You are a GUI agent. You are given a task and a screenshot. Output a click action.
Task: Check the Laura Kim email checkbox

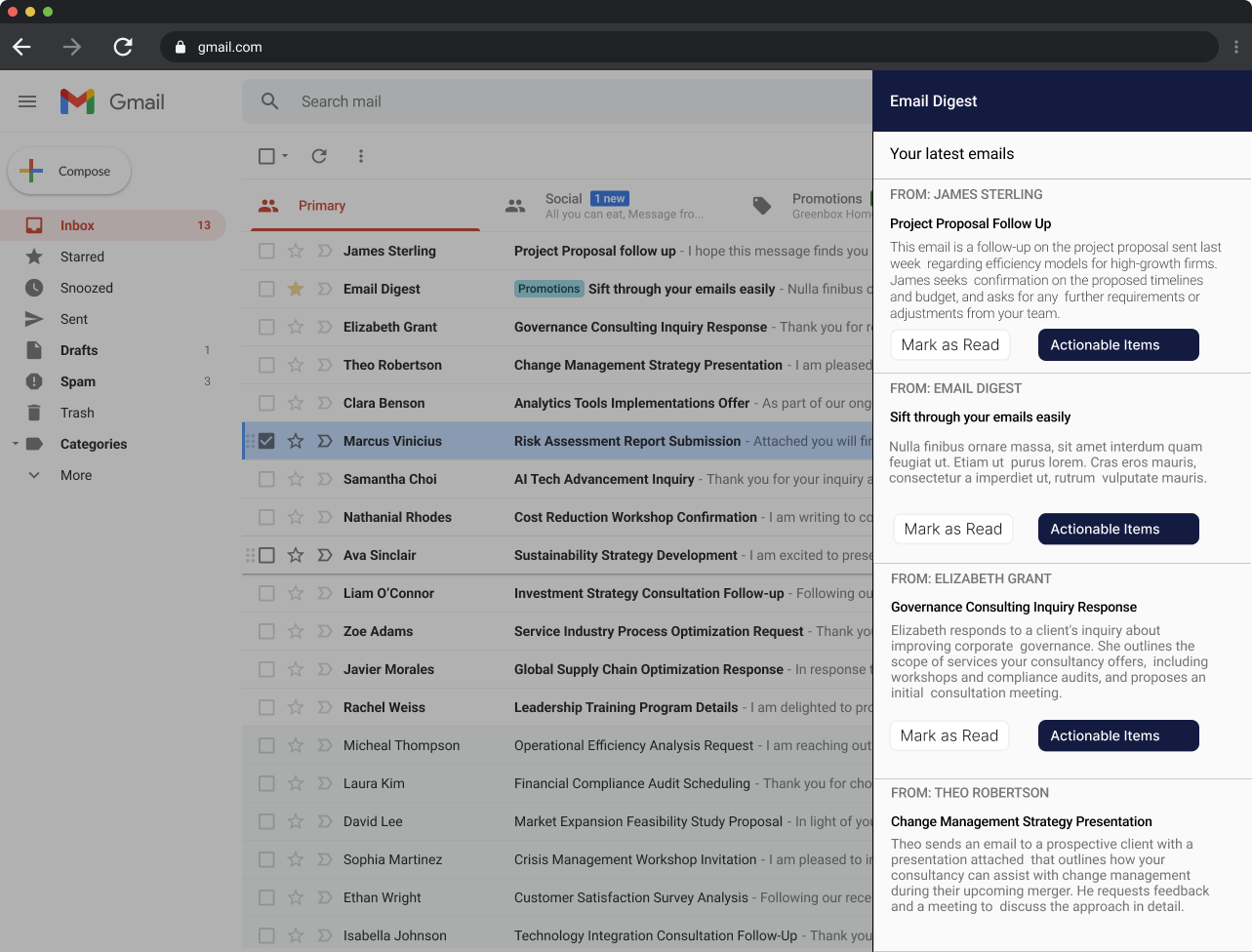coord(266,783)
